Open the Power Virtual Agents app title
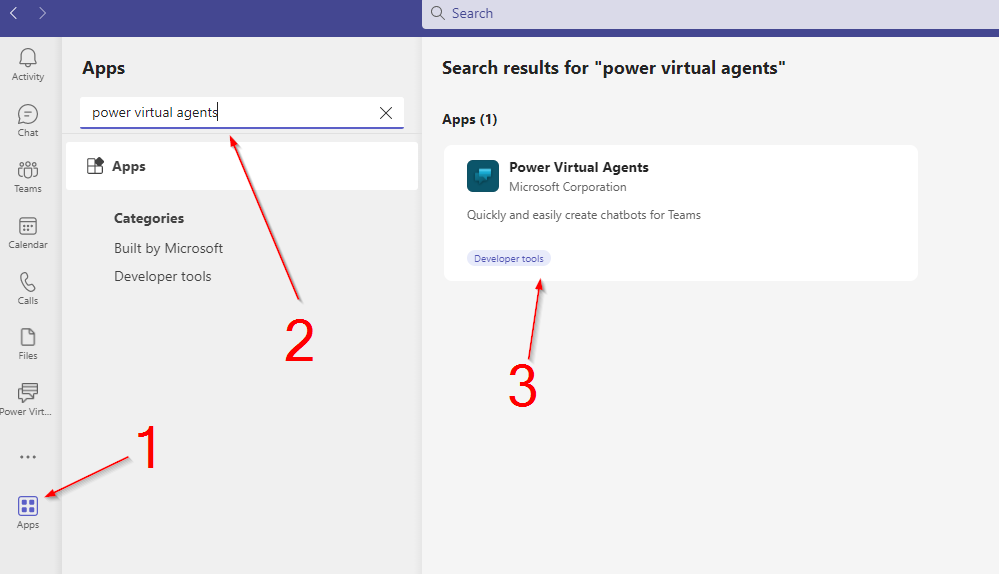999x574 pixels. (x=578, y=167)
